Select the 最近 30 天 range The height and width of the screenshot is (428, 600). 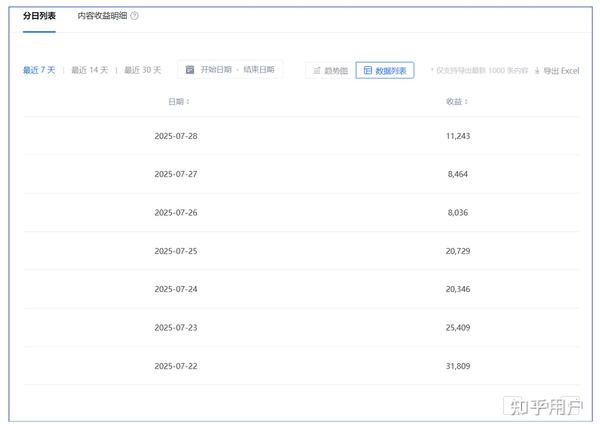142,70
